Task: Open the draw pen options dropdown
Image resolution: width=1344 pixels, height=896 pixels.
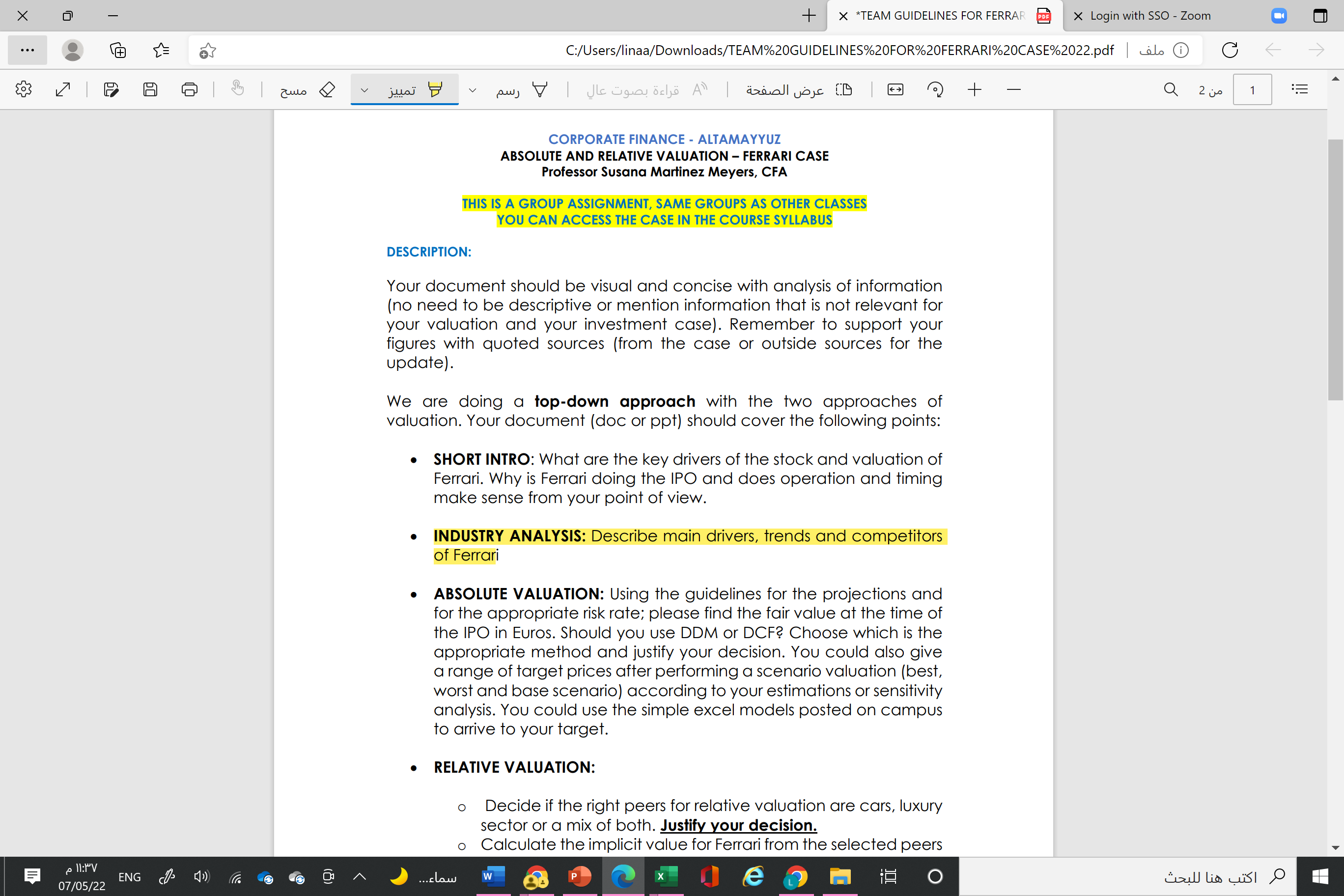Action: pos(472,90)
